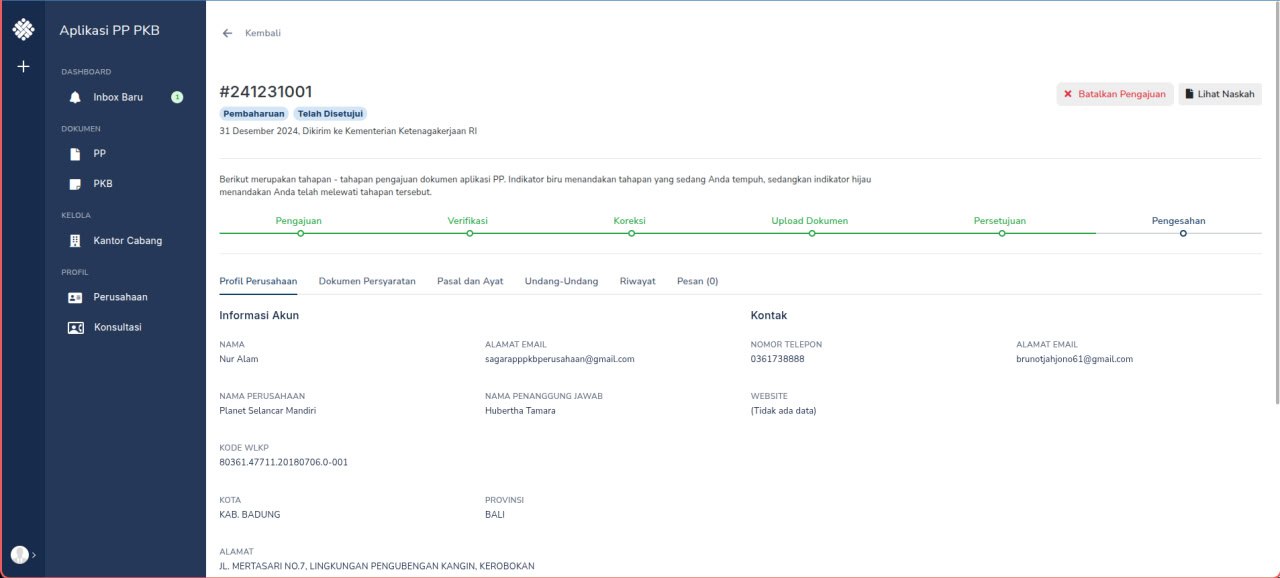Click the province value BALI
Viewport: 1280px width, 578px height.
(494, 515)
